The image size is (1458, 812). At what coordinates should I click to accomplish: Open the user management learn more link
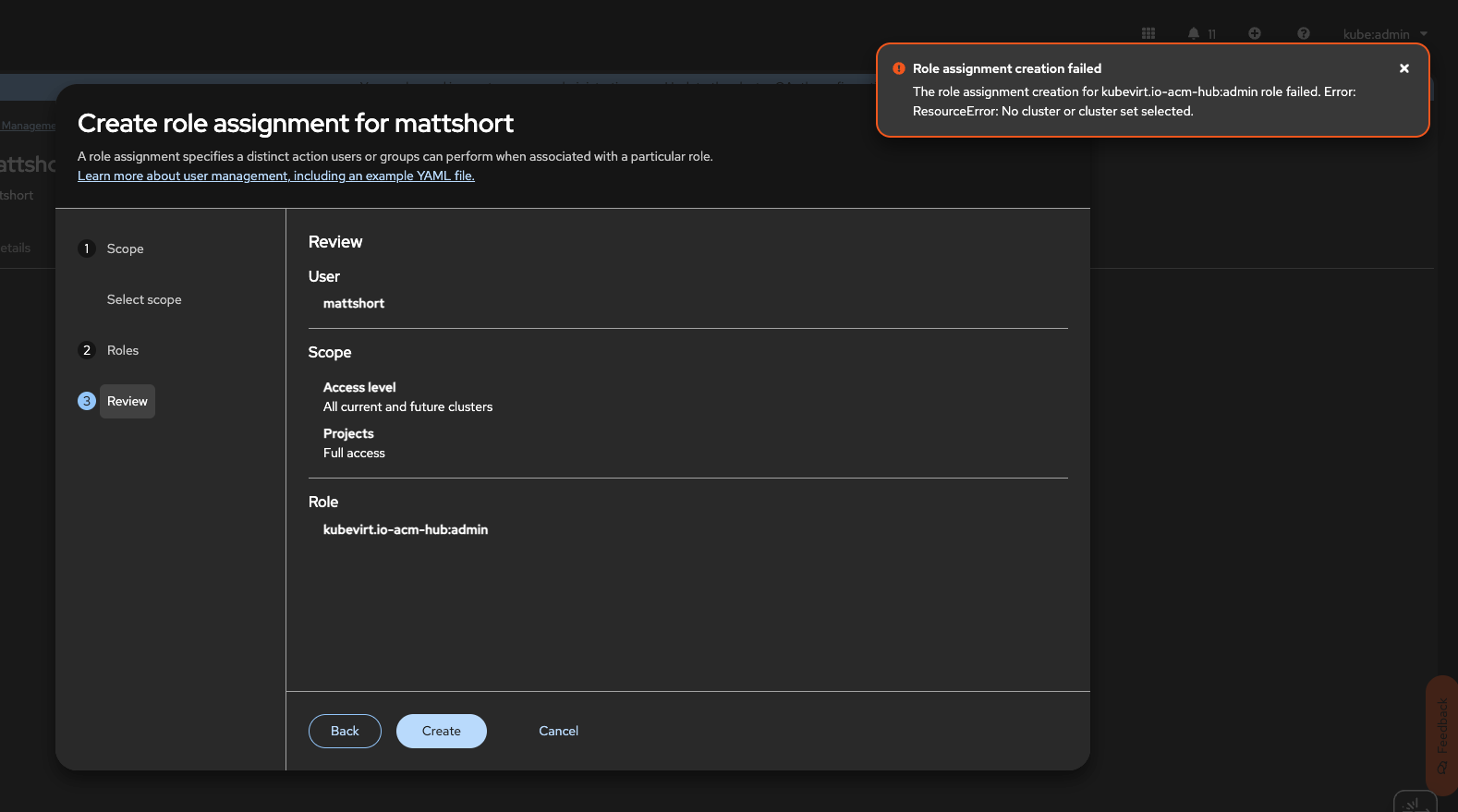click(x=275, y=176)
